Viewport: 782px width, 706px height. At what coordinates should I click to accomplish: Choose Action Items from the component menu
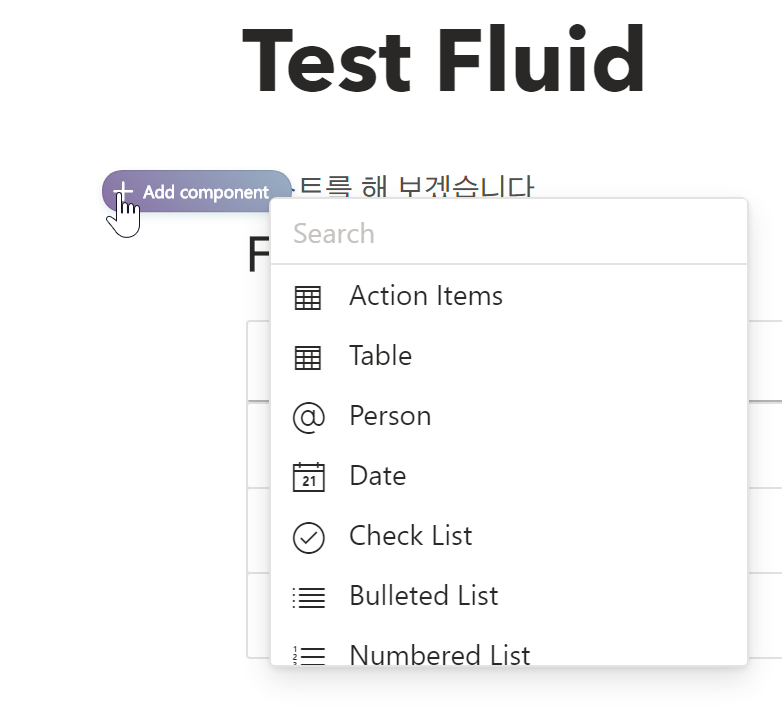(426, 296)
